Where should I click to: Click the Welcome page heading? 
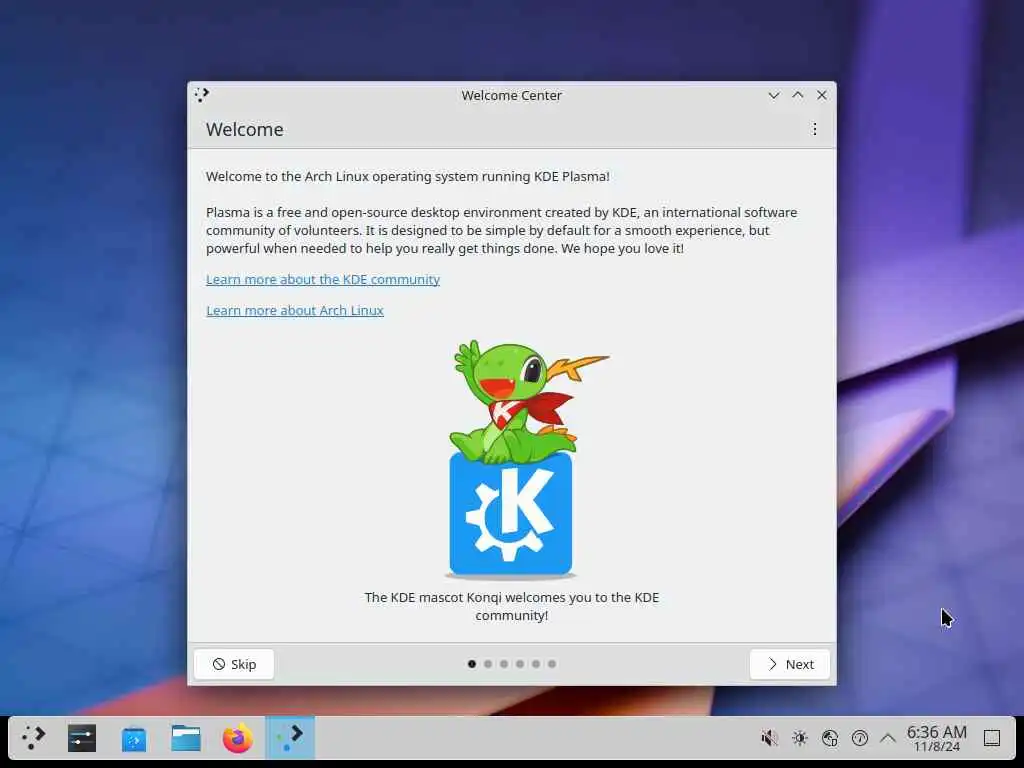244,129
